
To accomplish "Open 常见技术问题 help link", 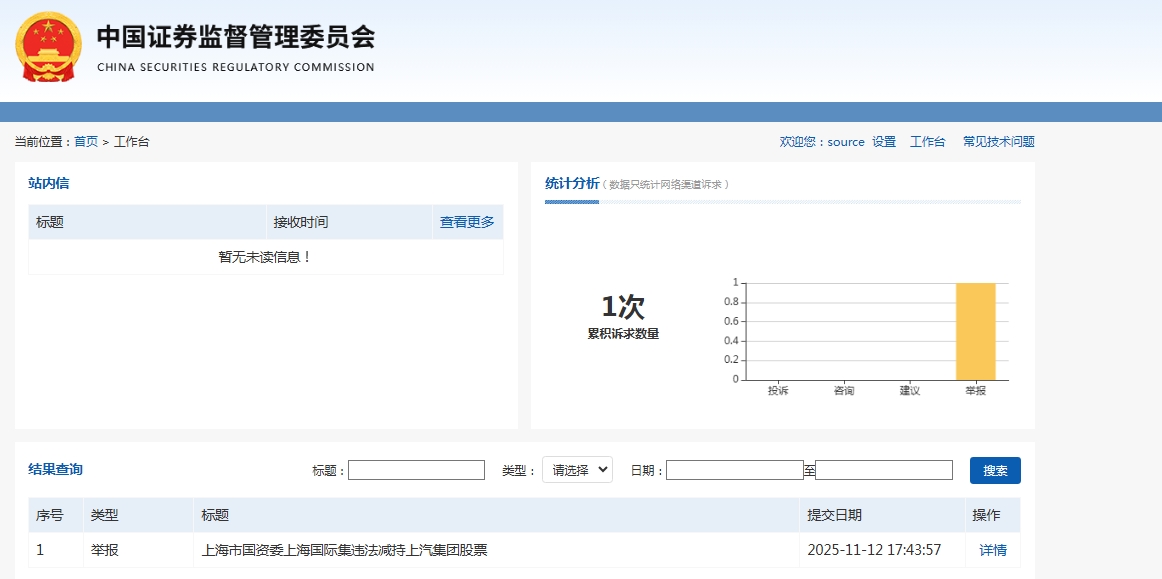I will coord(999,142).
